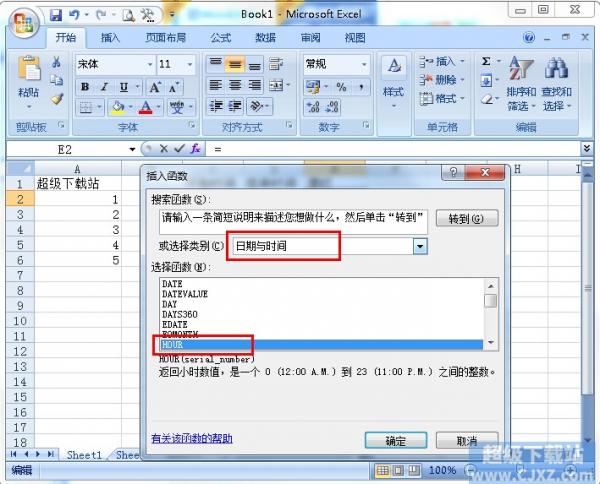Apply cell borders icon
Viewport: 600px width, 484px height.
pos(85,108)
